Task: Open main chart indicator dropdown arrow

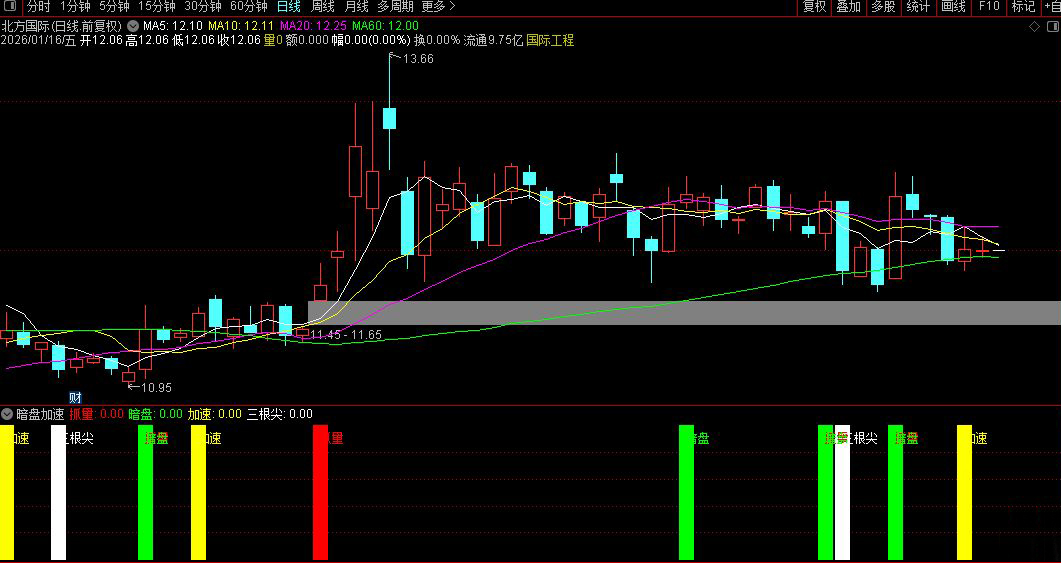Action: [133, 25]
